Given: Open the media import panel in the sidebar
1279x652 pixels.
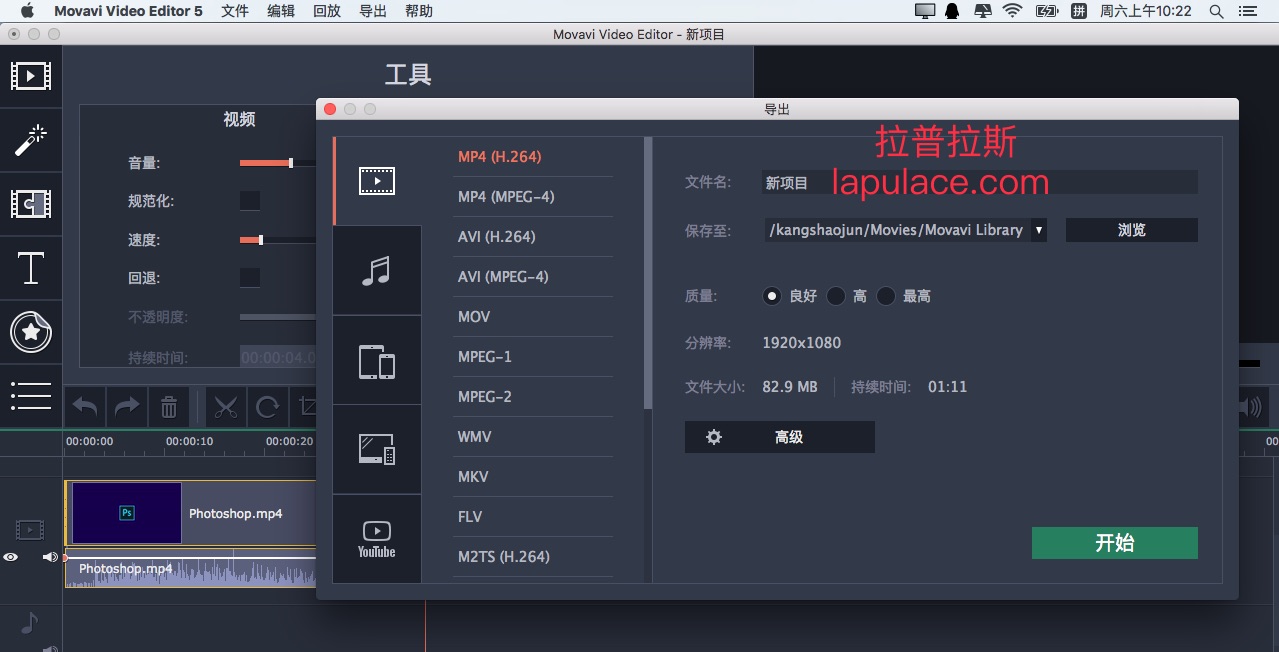Looking at the screenshot, I should click(x=30, y=75).
